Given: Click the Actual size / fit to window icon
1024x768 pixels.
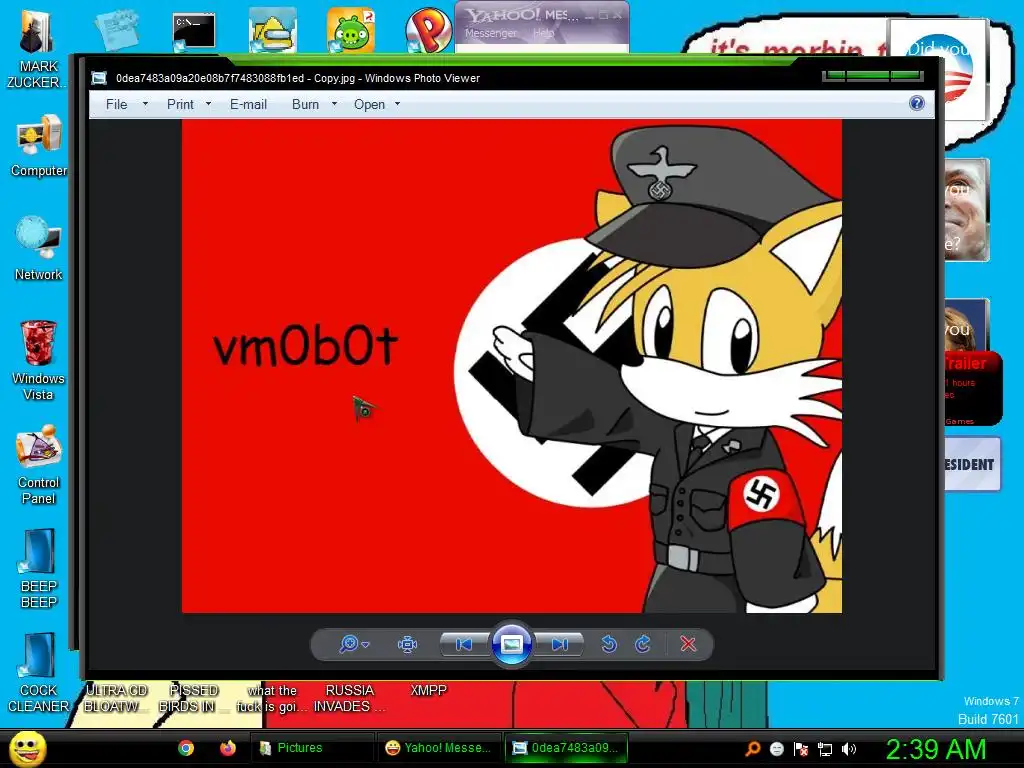Looking at the screenshot, I should click(408, 645).
